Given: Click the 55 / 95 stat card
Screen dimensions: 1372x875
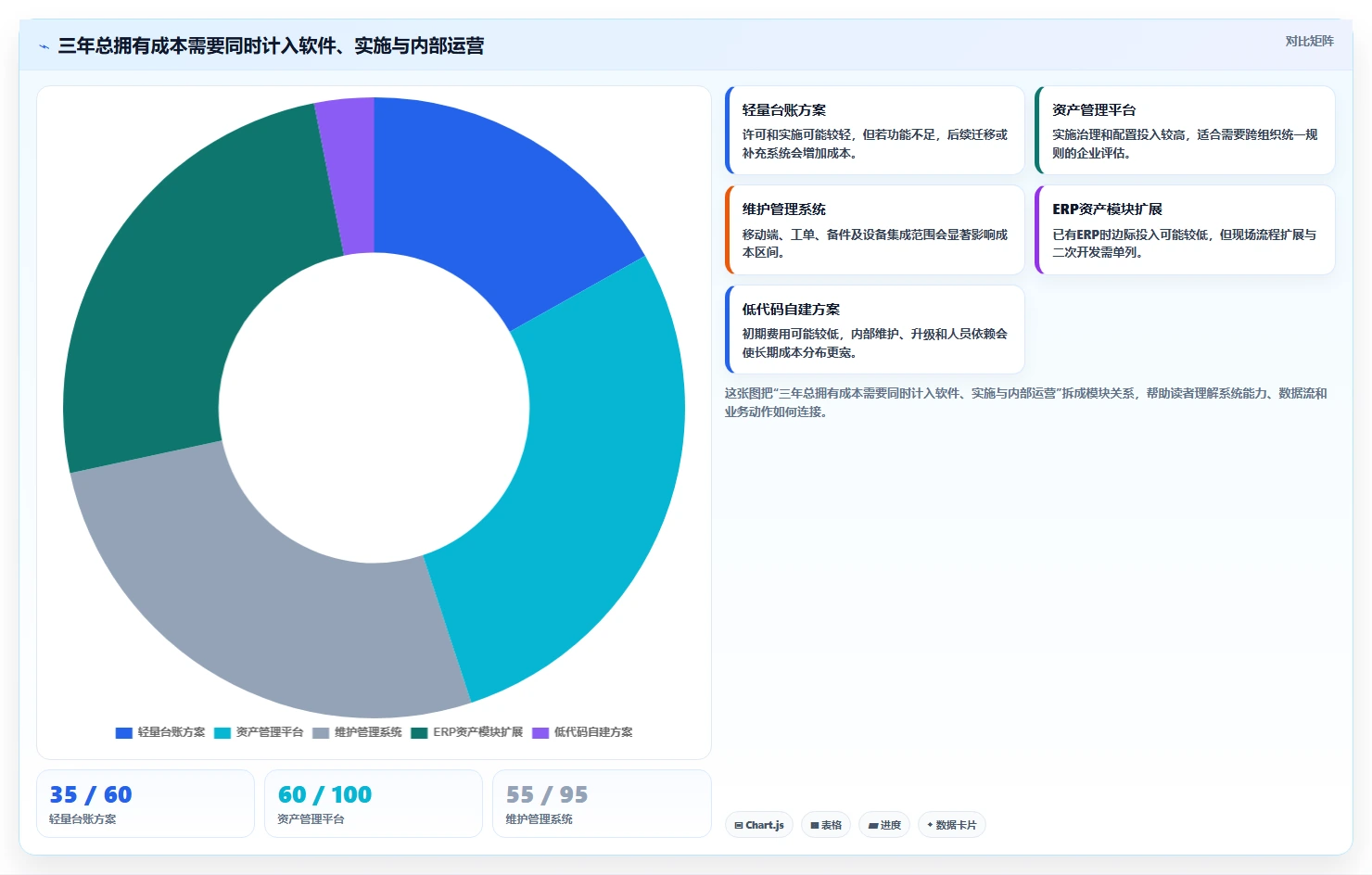Looking at the screenshot, I should pyautogui.click(x=602, y=804).
